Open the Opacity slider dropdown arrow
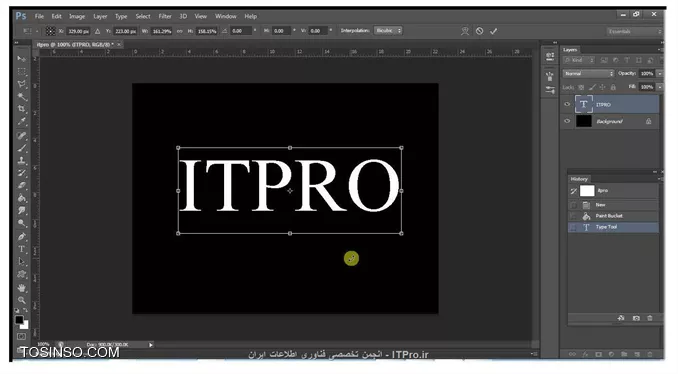The width and height of the screenshot is (678, 374). [x=660, y=74]
